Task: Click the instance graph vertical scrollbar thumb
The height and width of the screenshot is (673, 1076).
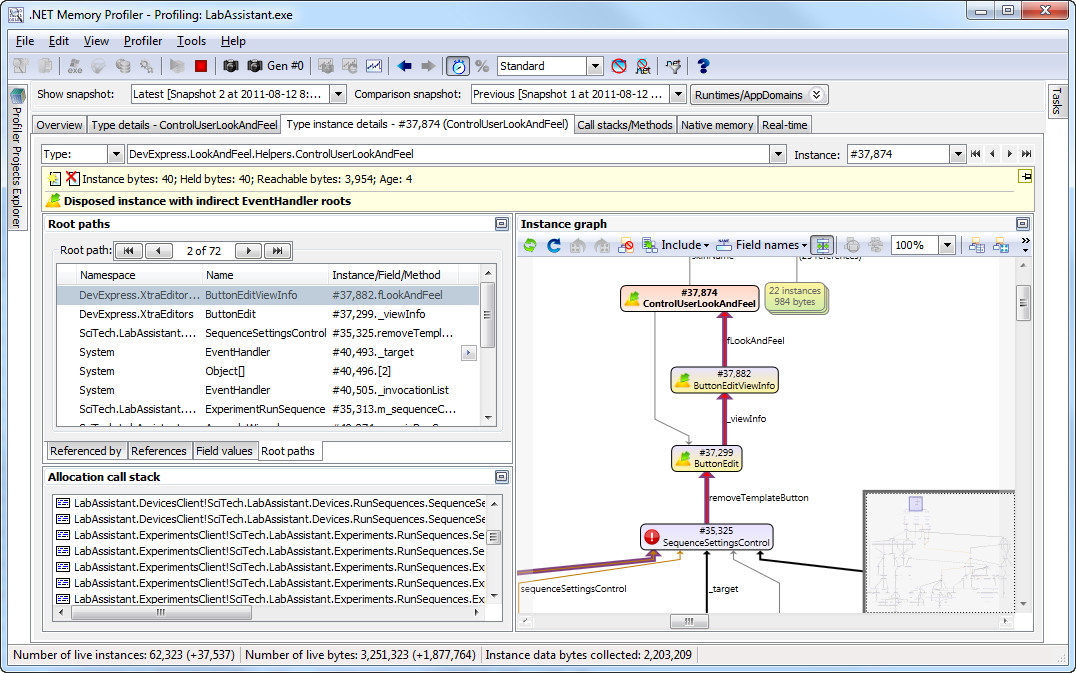Action: tap(1023, 303)
